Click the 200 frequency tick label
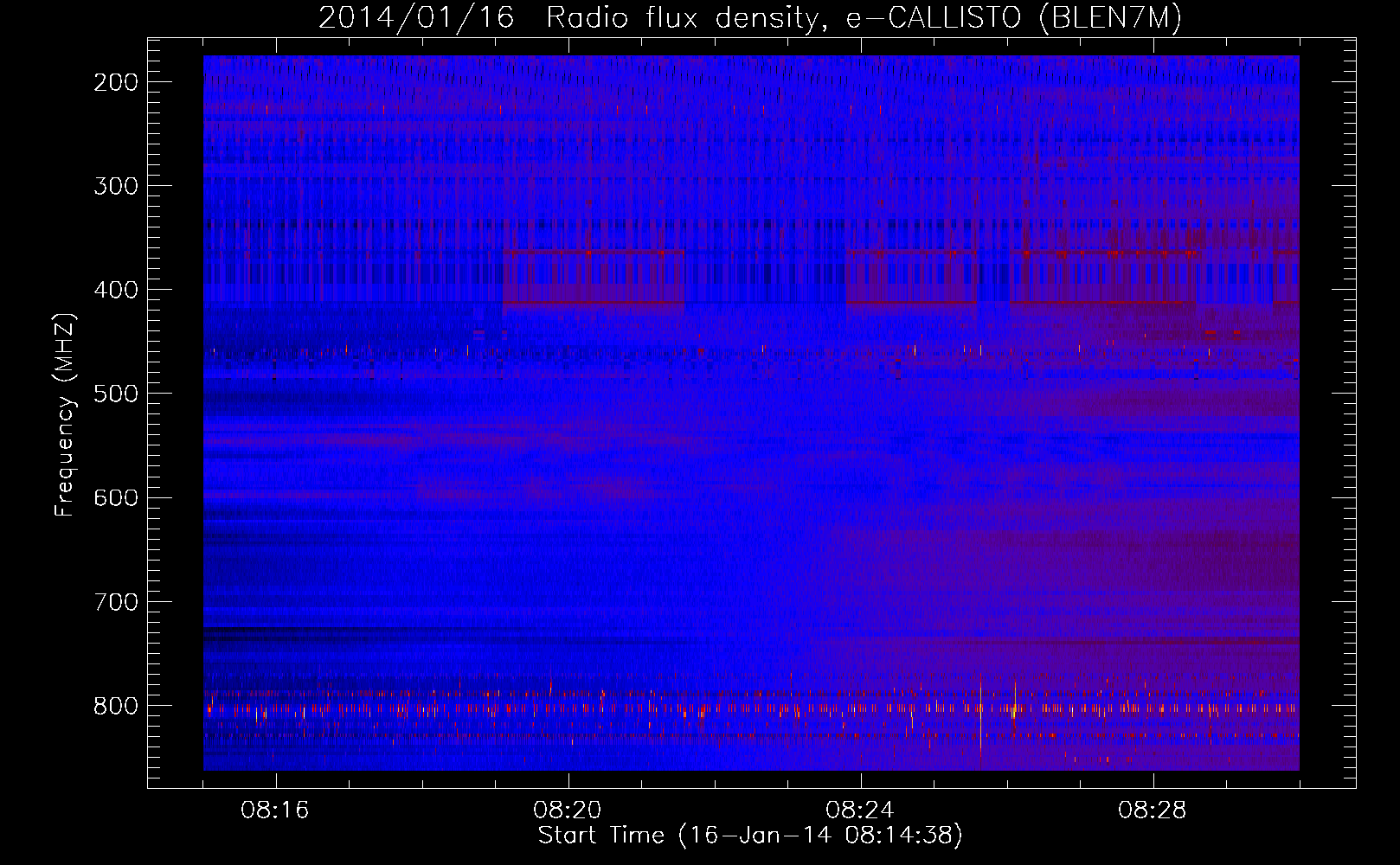The image size is (1400, 865). point(115,82)
